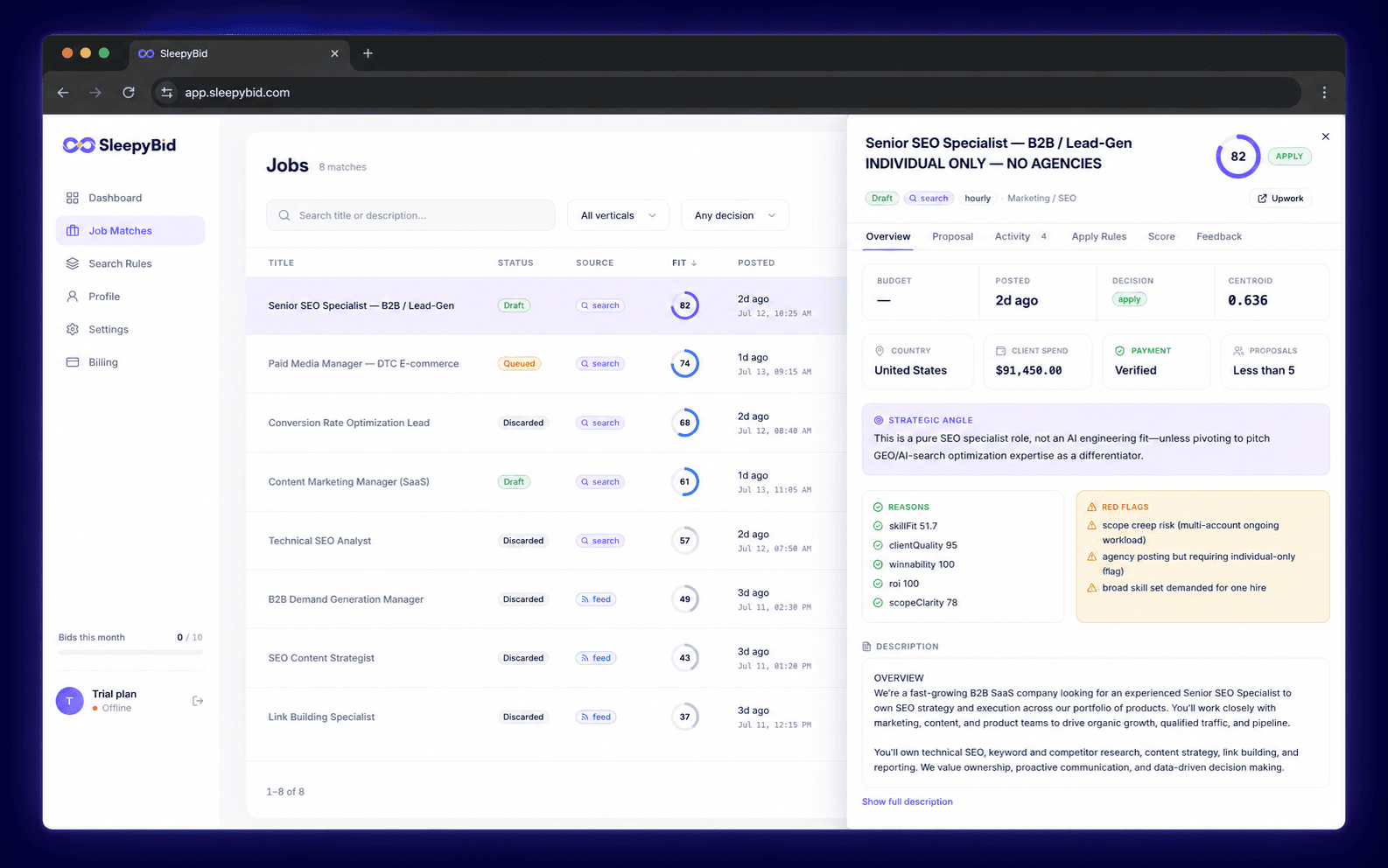Click the fit score 68 circle
Screen dimensions: 1388x868
[684, 423]
